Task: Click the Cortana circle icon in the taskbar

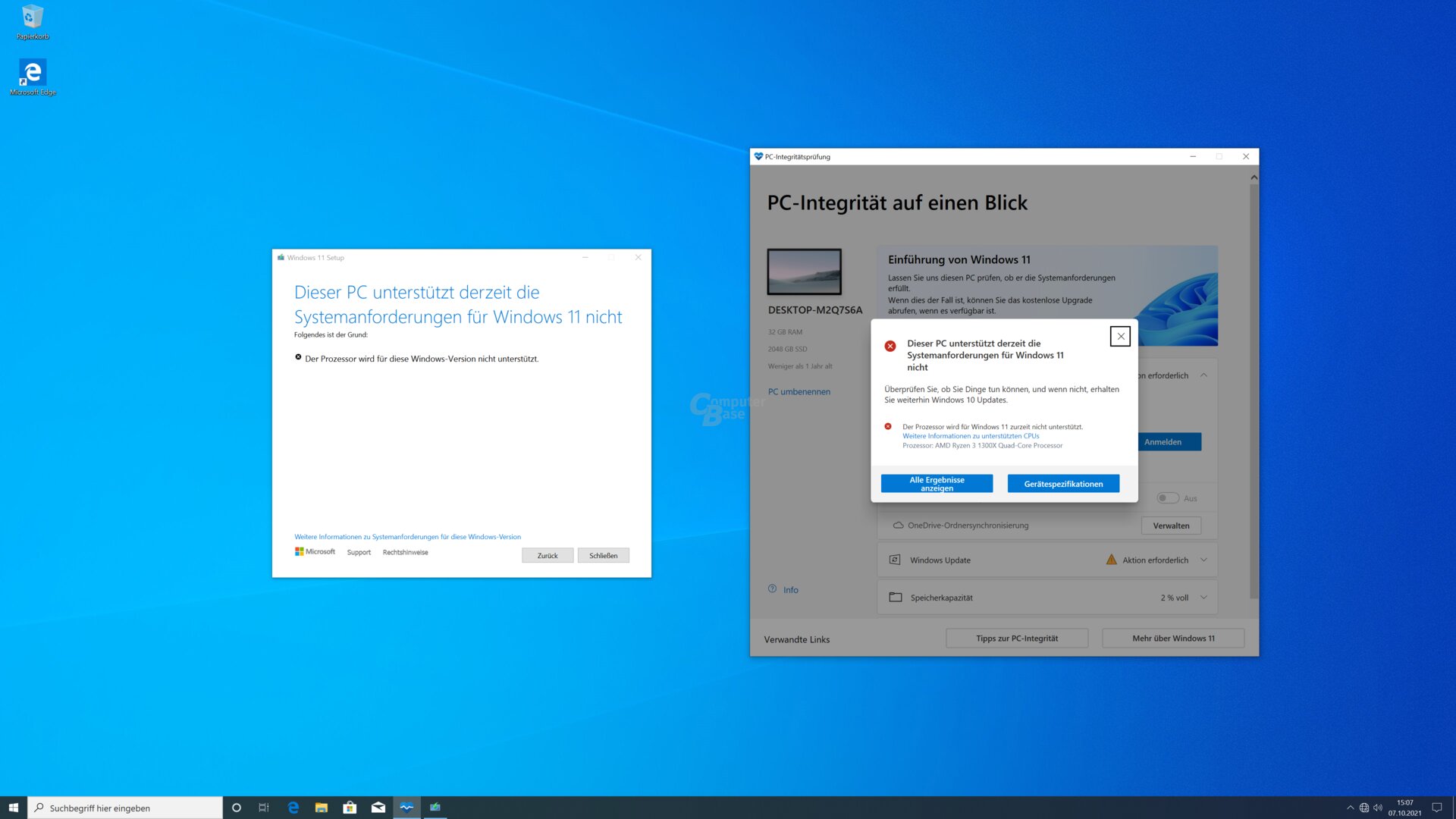Action: tap(237, 808)
